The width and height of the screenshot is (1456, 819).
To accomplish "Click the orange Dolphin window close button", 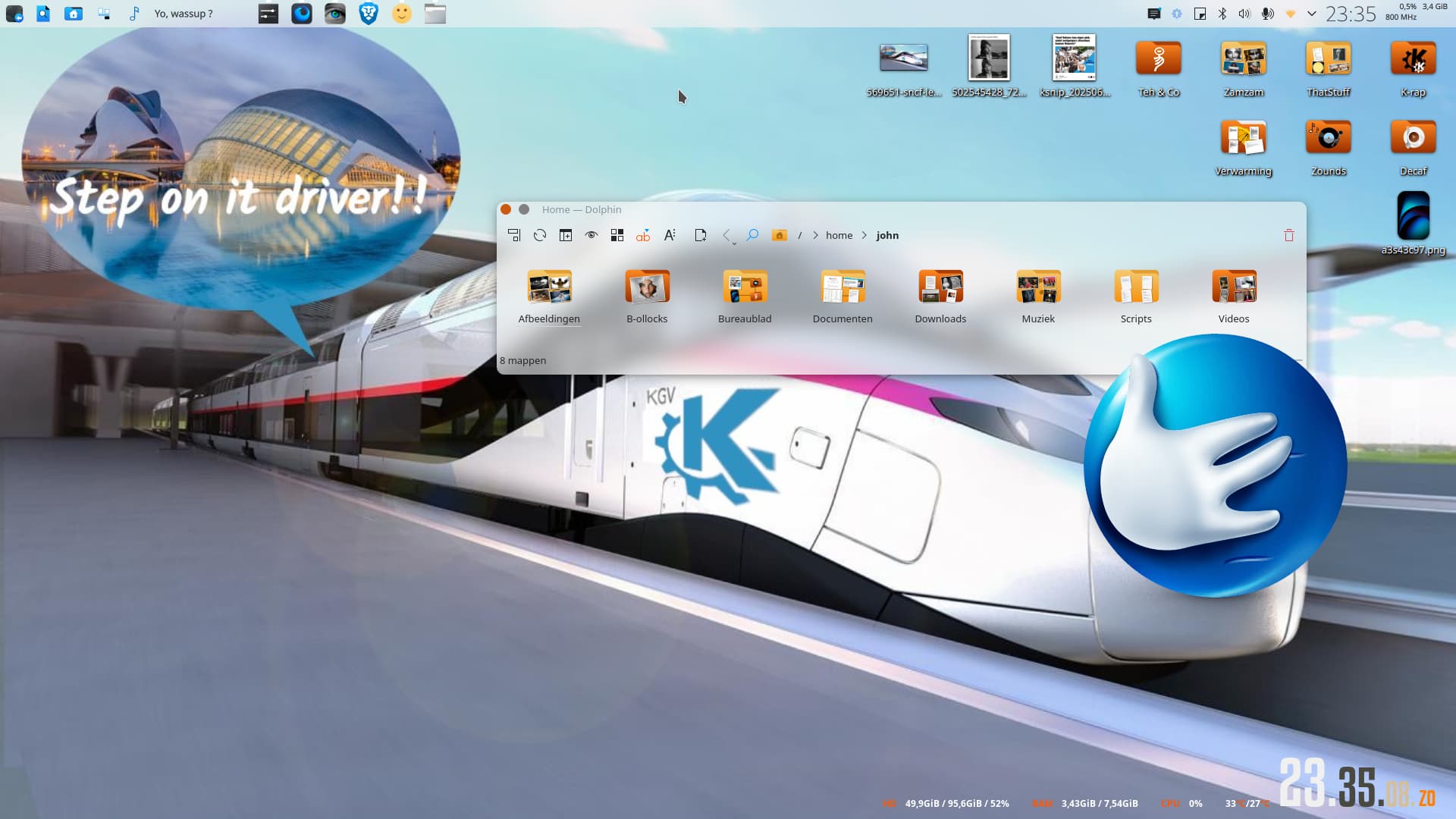I will 506,209.
